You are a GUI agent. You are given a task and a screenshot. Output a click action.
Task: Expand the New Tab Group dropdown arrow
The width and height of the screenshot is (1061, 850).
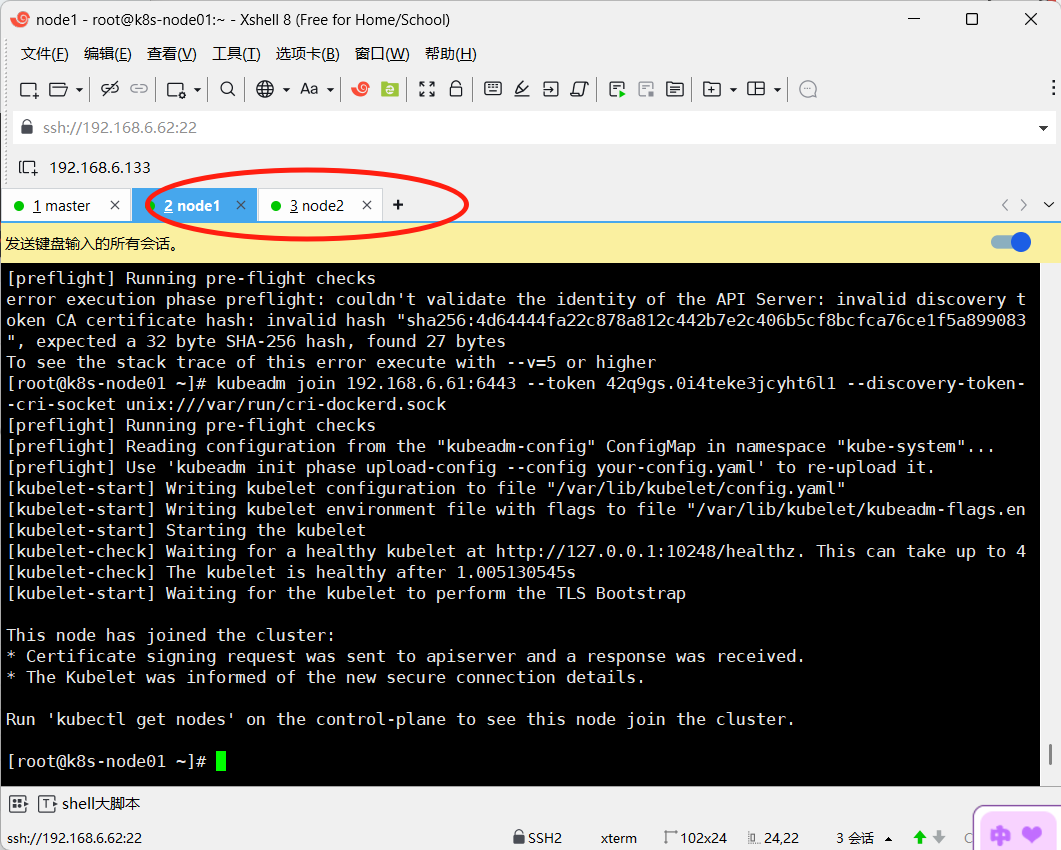[733, 89]
